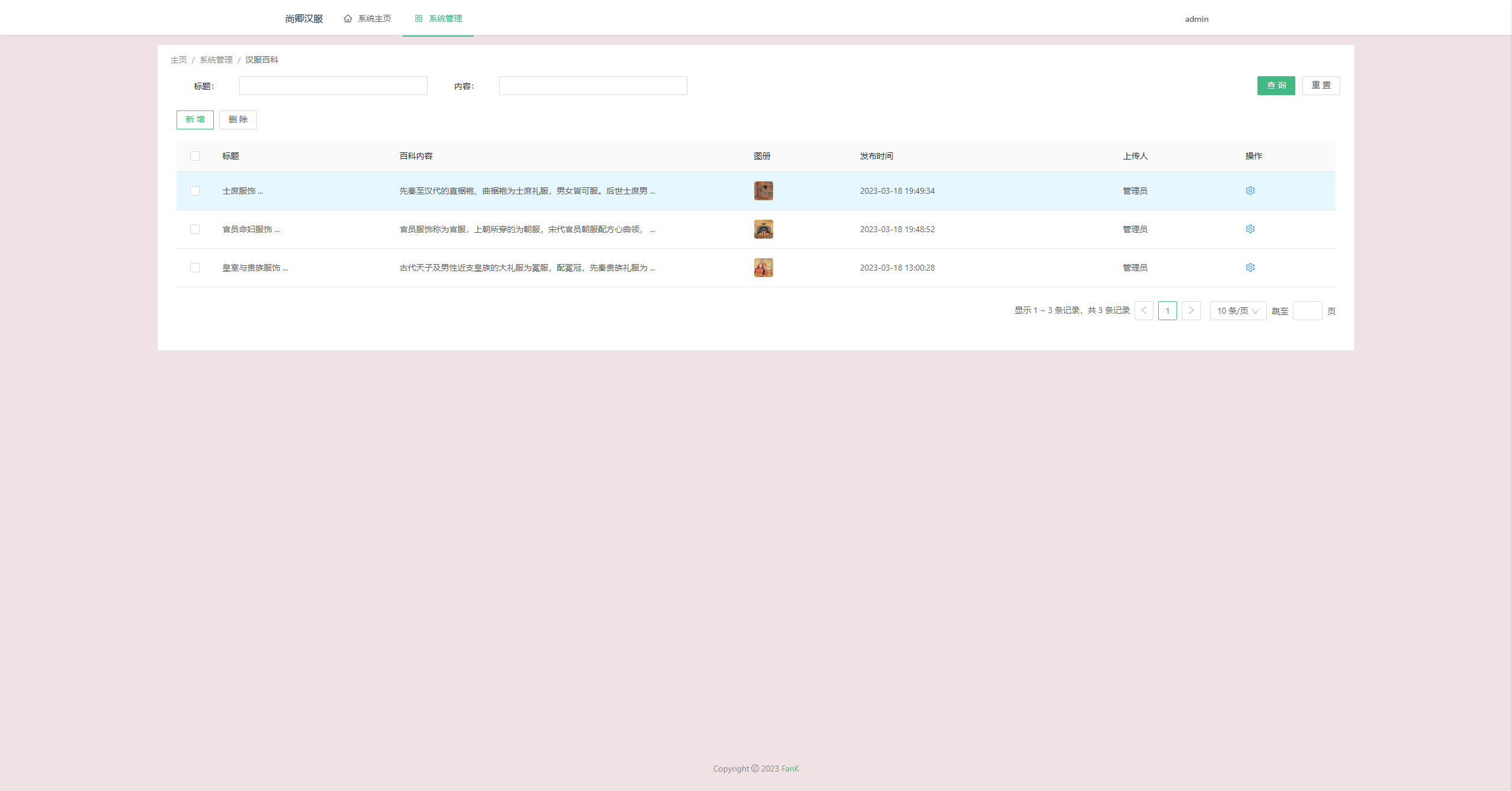
Task: Click the home icon beside 系统主页
Action: [x=348, y=18]
